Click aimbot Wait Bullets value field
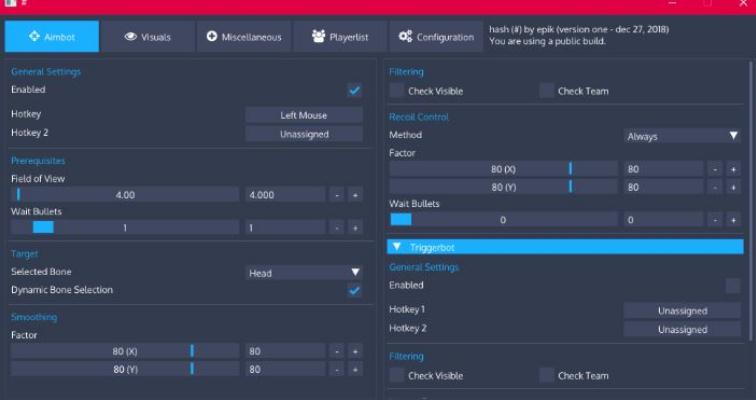Image resolution: width=756 pixels, height=400 pixels. coord(285,227)
